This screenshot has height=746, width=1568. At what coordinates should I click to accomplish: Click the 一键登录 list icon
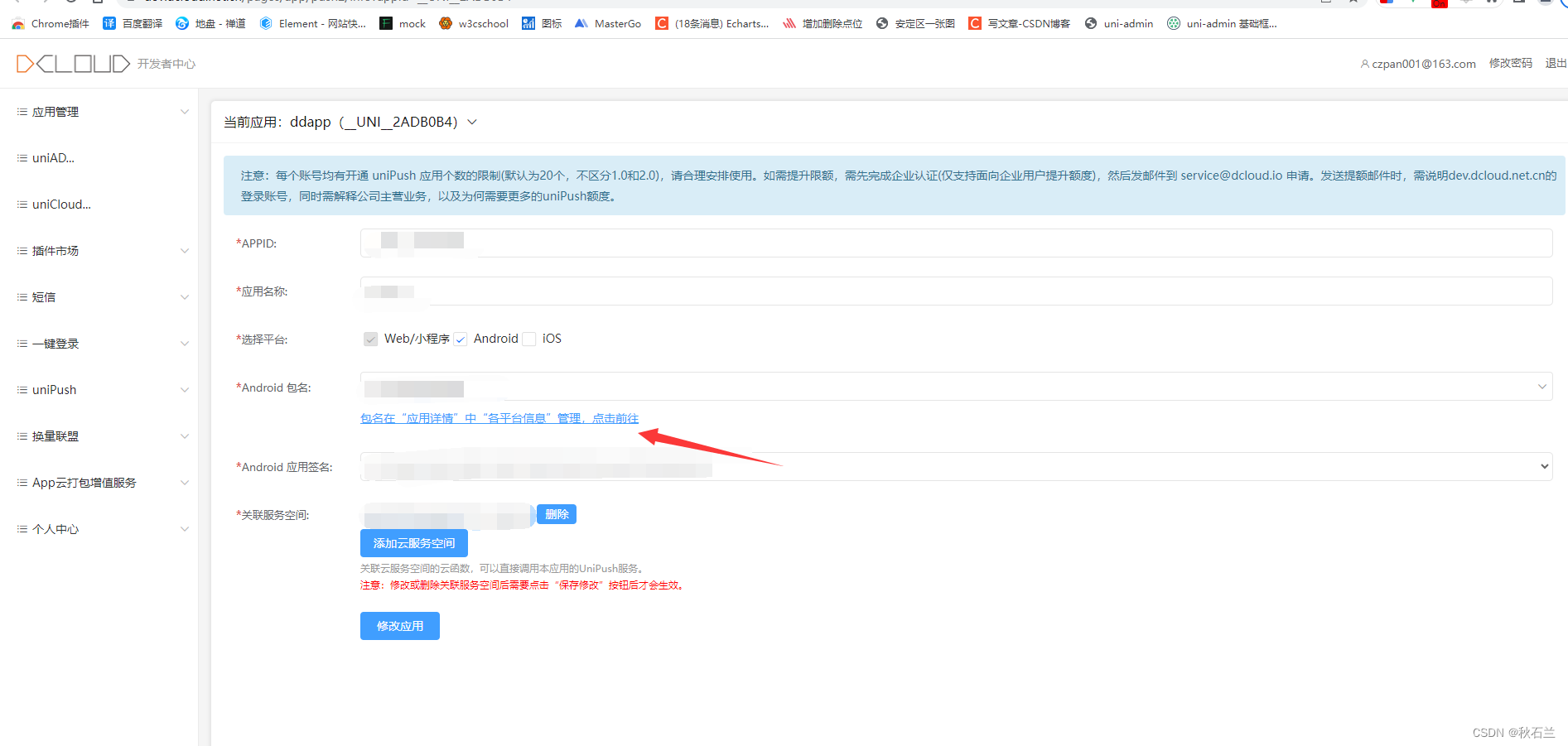pyautogui.click(x=22, y=344)
